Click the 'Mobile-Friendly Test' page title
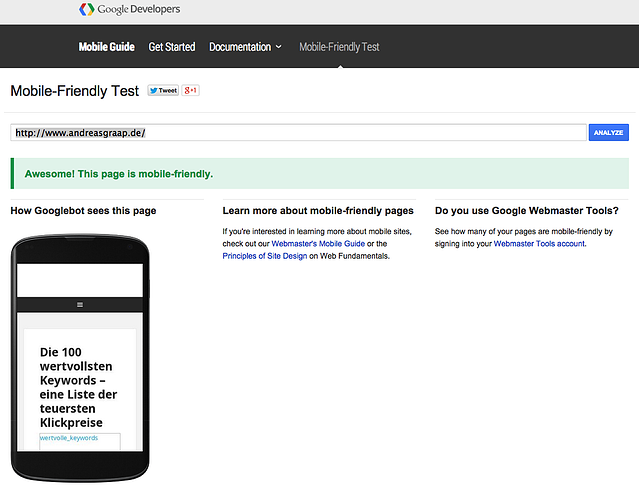This screenshot has width=639, height=490. (x=75, y=90)
